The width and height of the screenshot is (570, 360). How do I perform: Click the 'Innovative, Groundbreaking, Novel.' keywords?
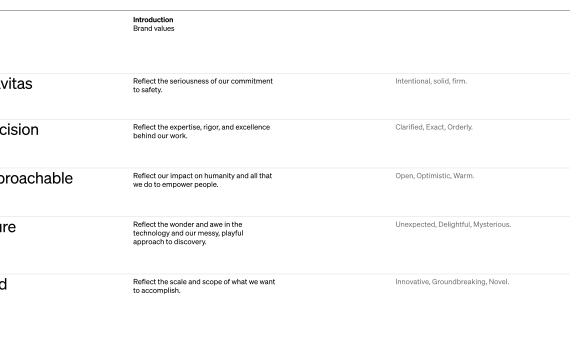click(x=452, y=282)
